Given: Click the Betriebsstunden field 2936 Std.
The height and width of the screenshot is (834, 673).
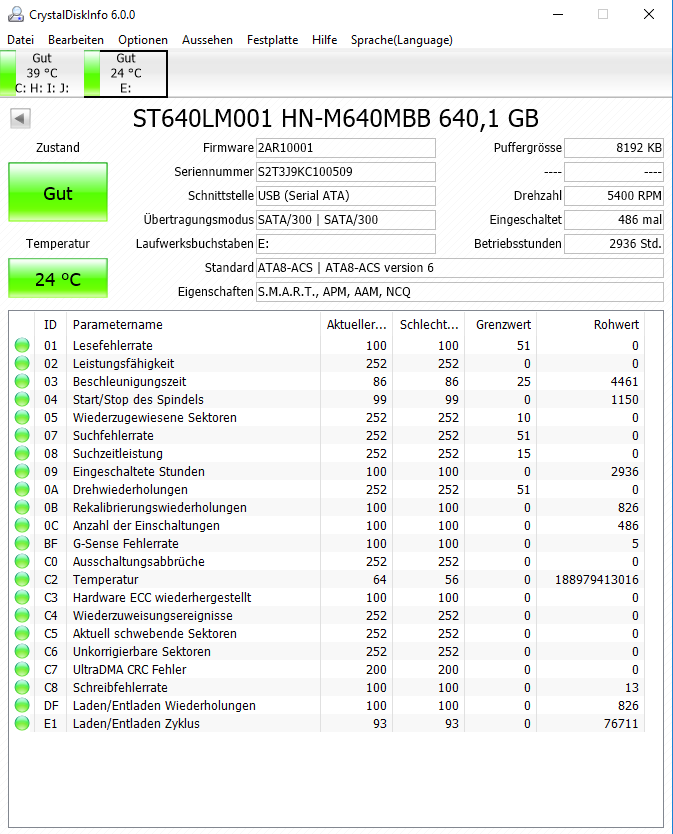Looking at the screenshot, I should [614, 244].
